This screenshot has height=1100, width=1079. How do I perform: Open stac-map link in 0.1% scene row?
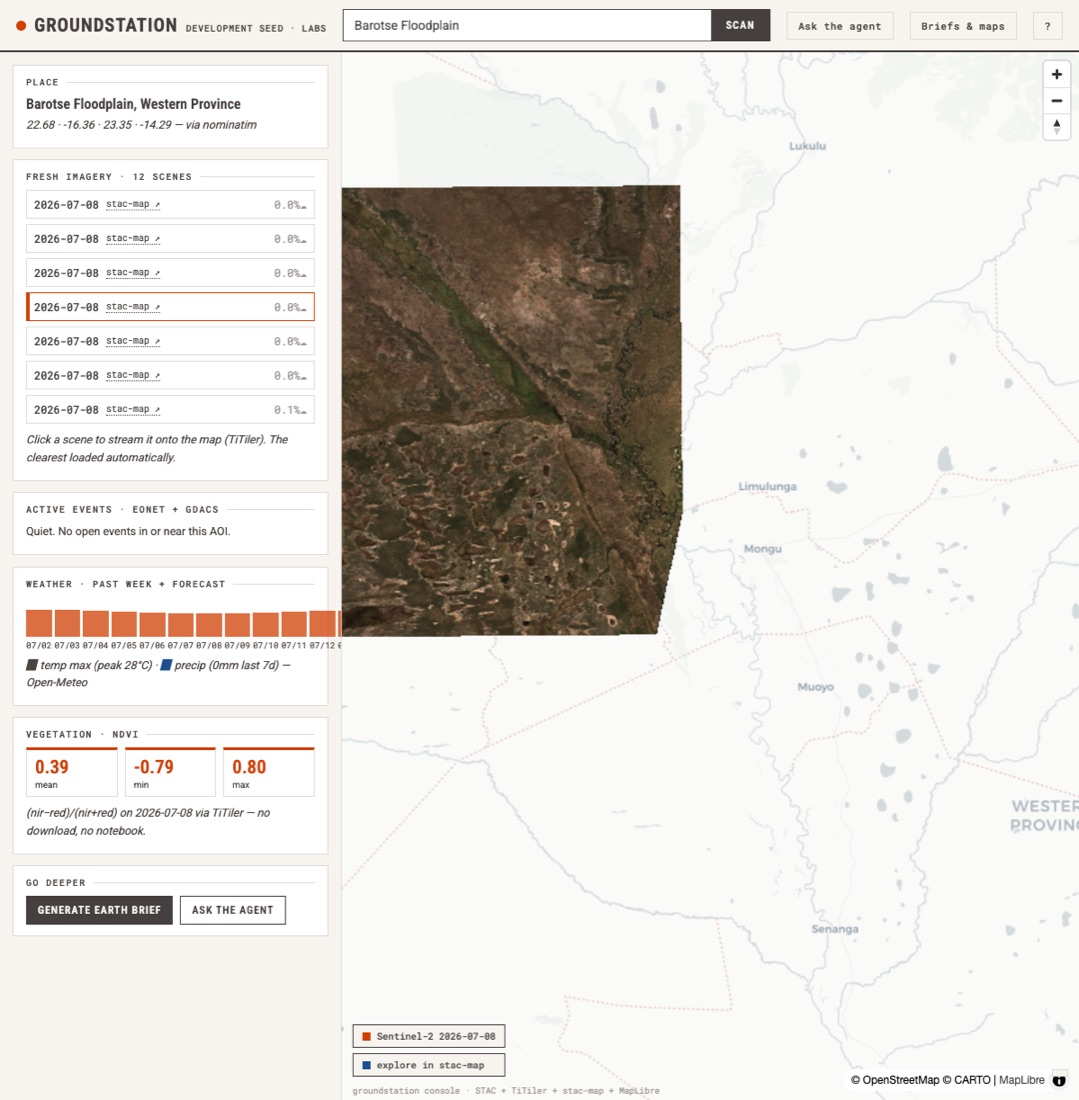tap(133, 409)
